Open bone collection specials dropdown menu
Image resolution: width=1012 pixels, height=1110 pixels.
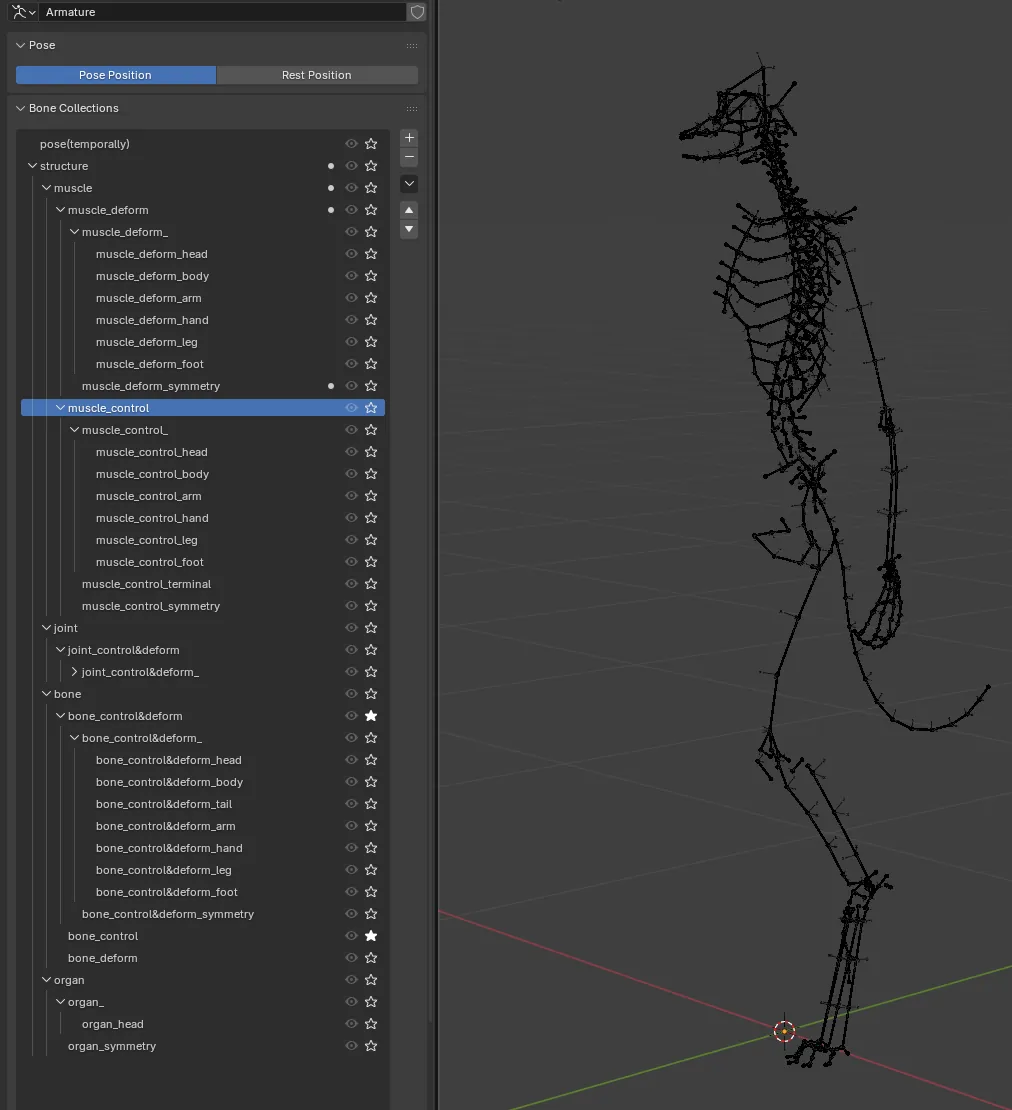click(x=409, y=183)
